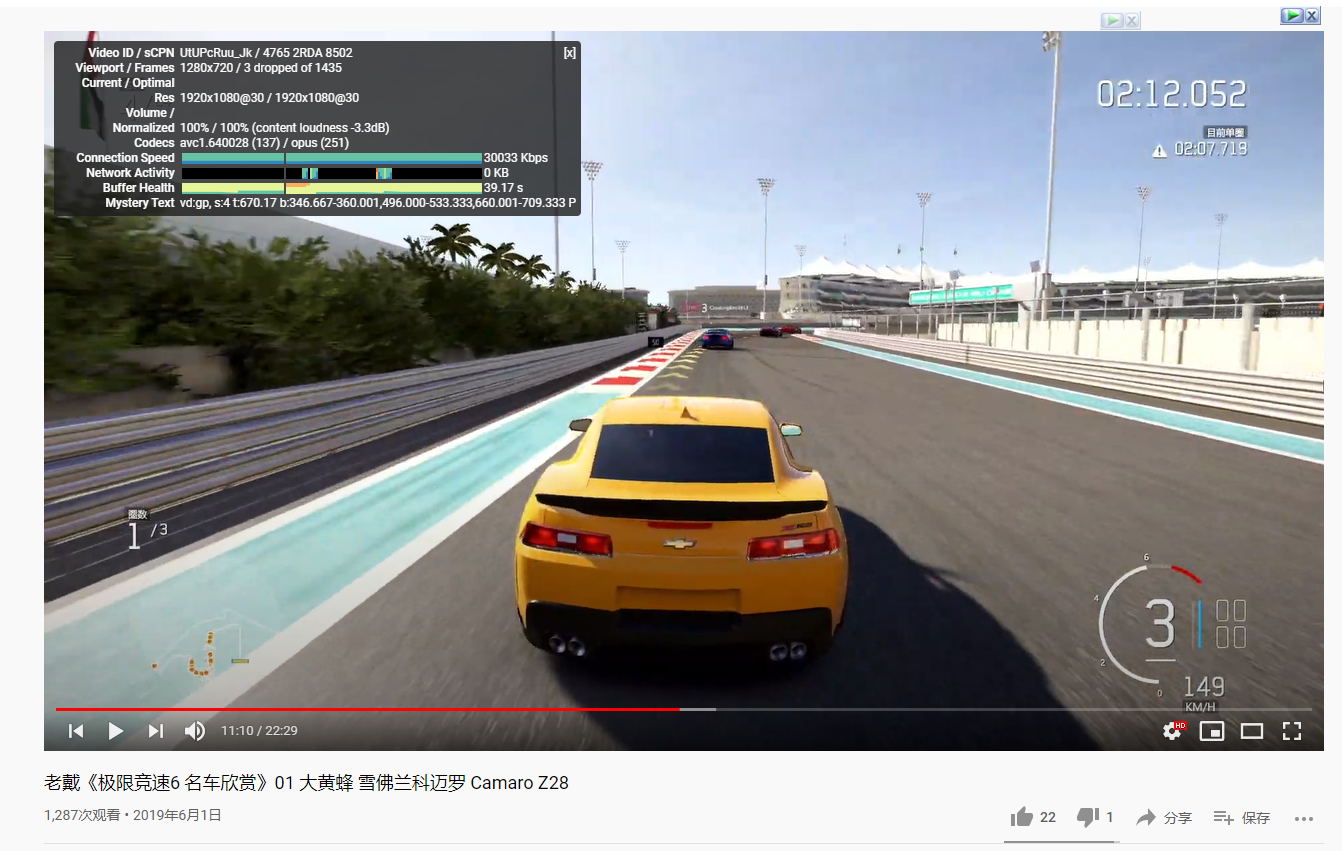Like the video with thumbs up
1342x851 pixels.
coord(1021,817)
